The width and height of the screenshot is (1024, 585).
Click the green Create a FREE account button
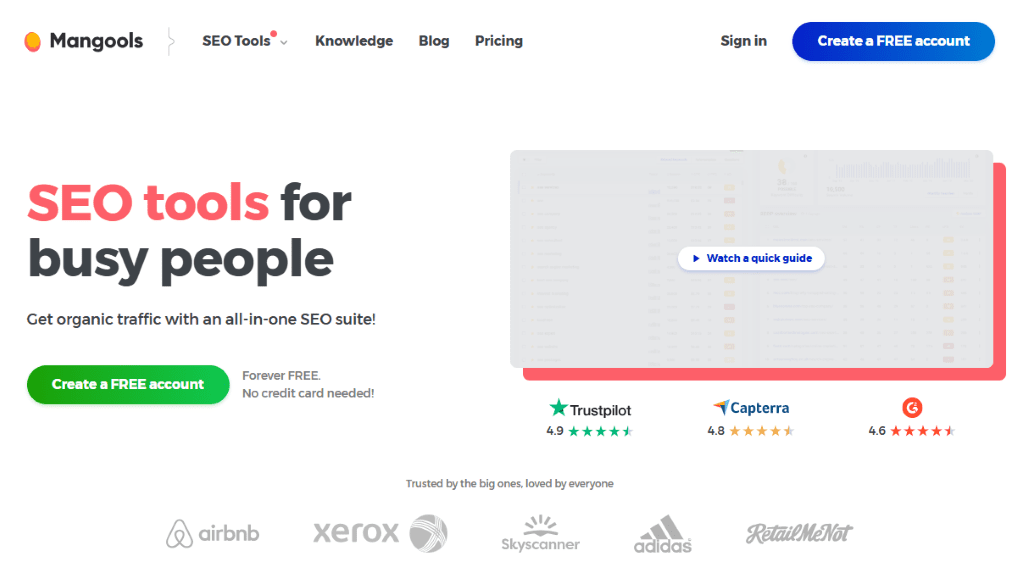click(128, 385)
